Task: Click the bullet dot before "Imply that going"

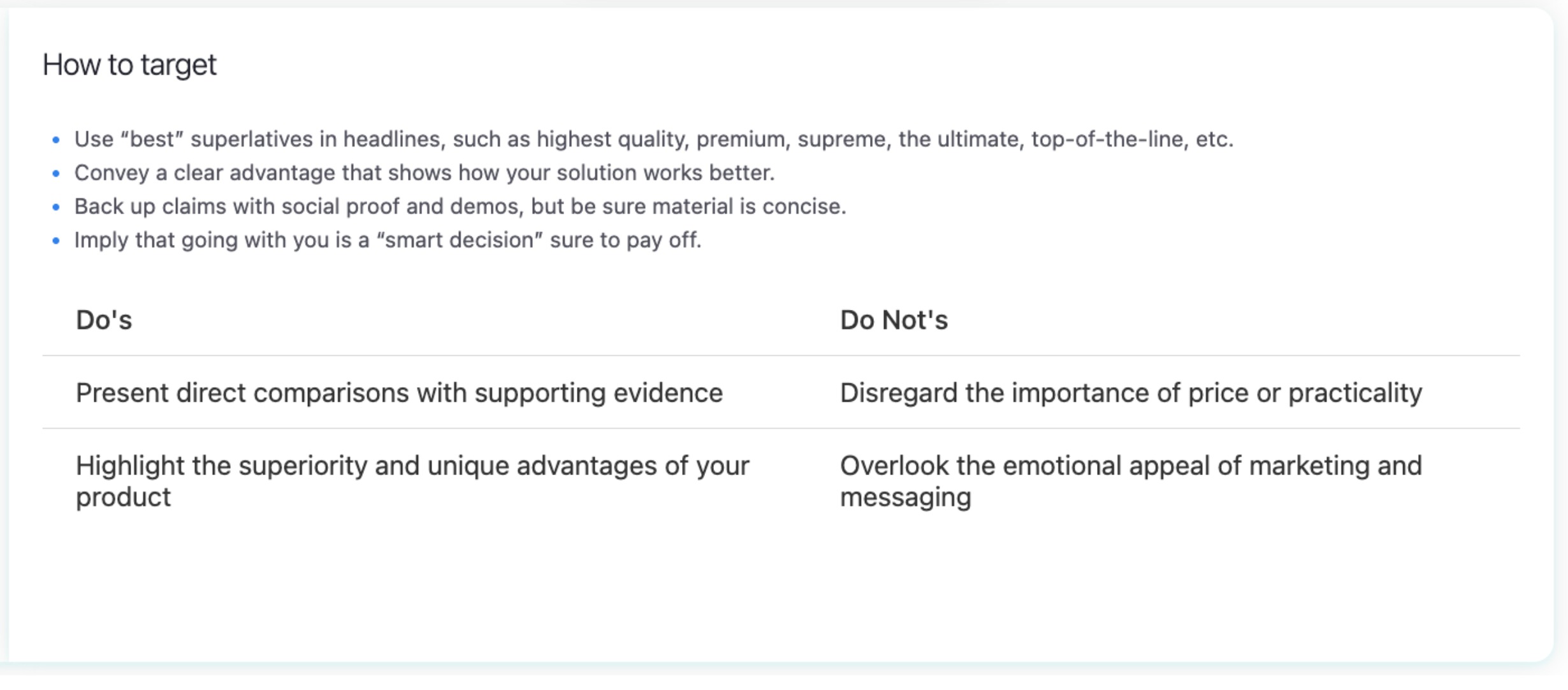Action: [x=56, y=241]
